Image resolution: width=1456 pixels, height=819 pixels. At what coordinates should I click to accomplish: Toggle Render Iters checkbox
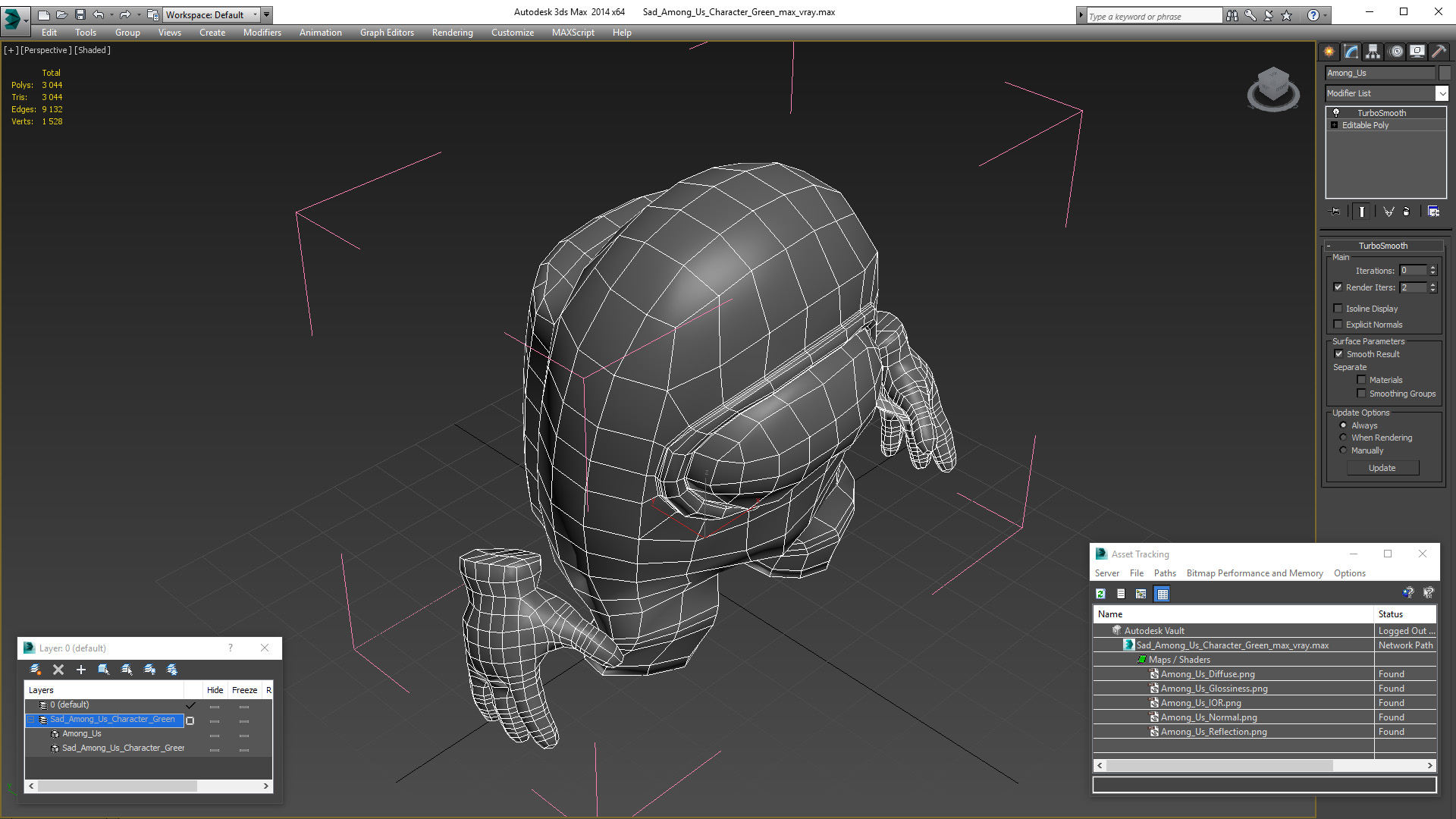coord(1338,287)
